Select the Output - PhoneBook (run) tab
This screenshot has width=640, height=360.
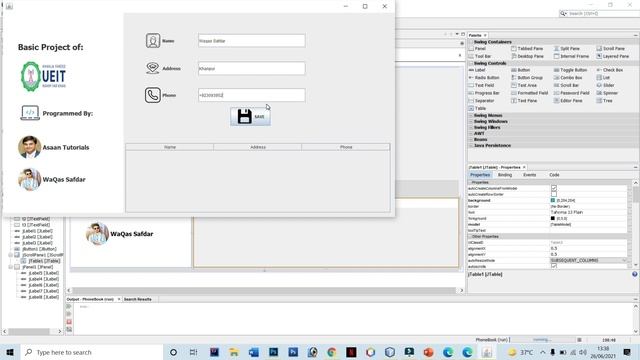(90, 299)
